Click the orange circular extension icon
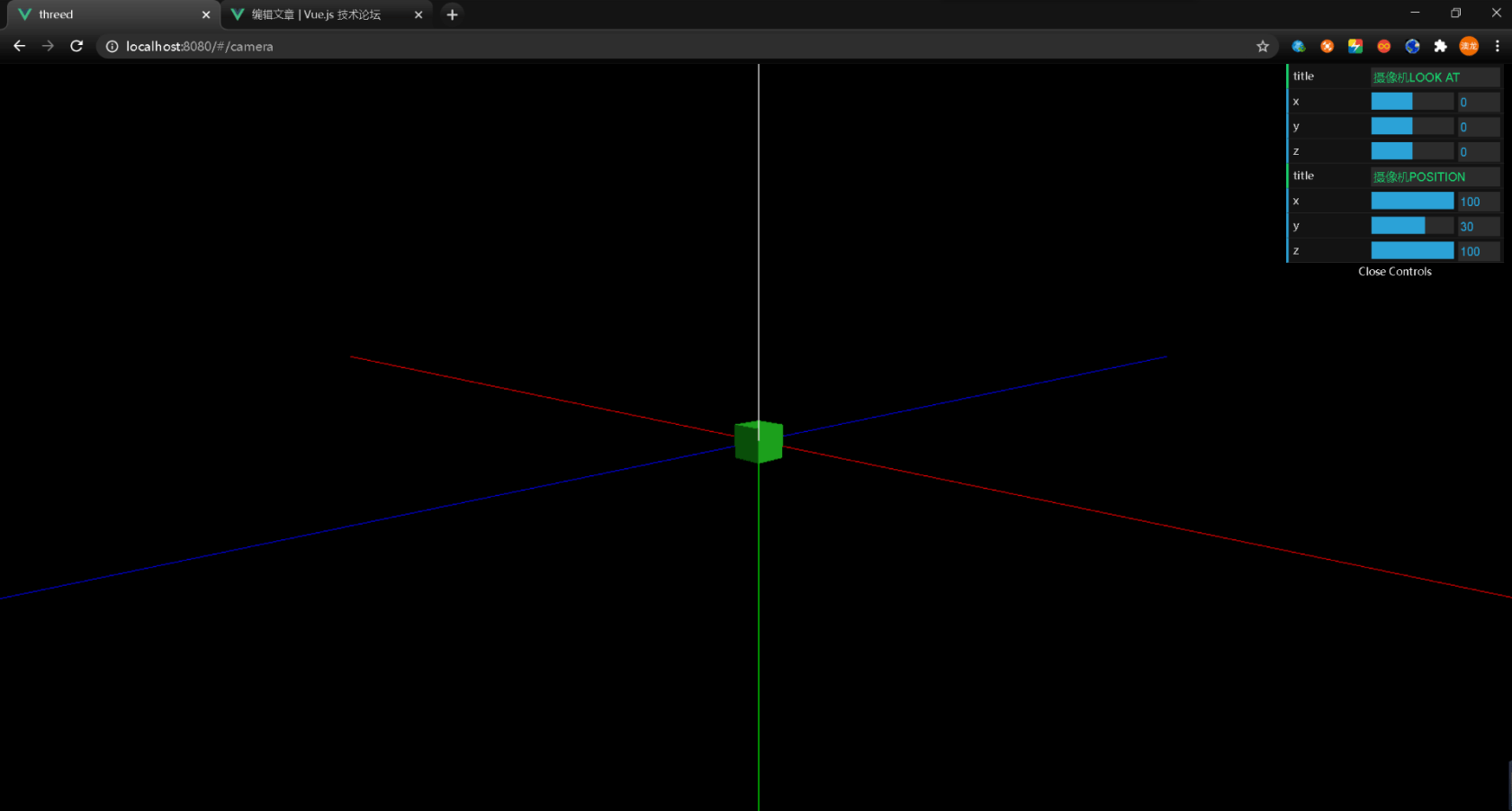 click(1327, 46)
